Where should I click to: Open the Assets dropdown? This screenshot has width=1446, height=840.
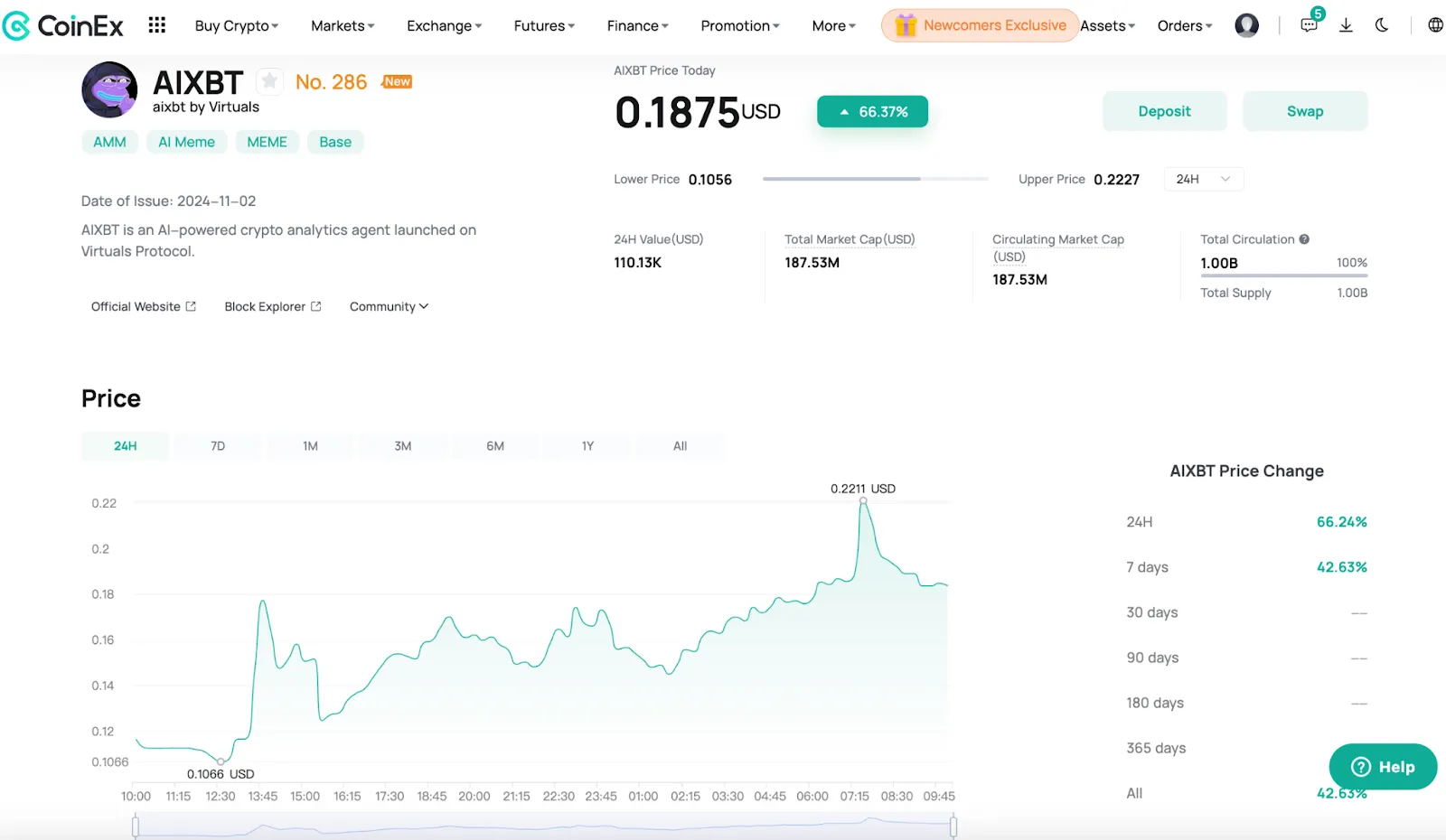click(x=1108, y=26)
